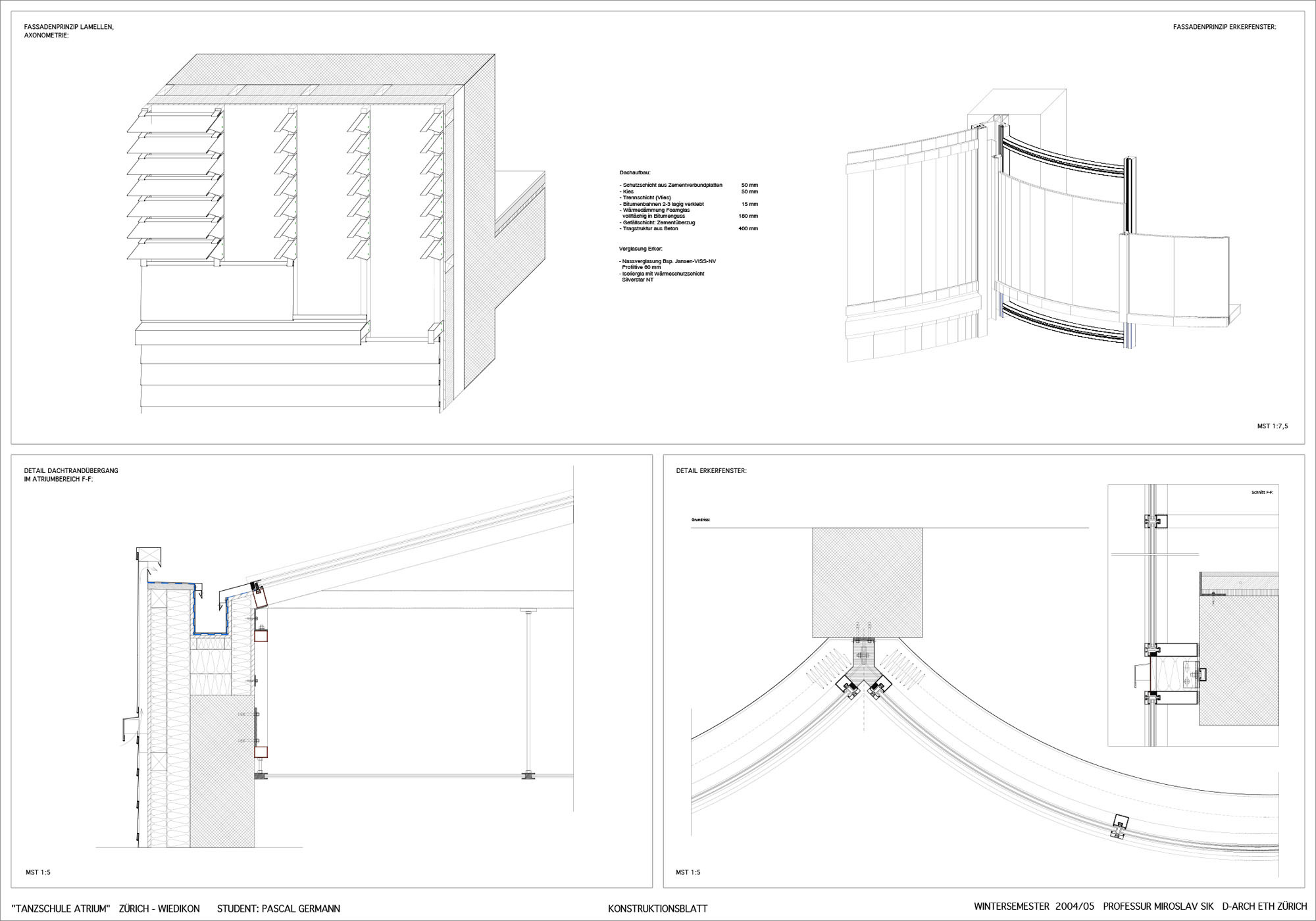Click the 'FASSADENPRINZIP ERKERFENSTER:' heading
This screenshot has height=921, width=1316.
click(1225, 27)
